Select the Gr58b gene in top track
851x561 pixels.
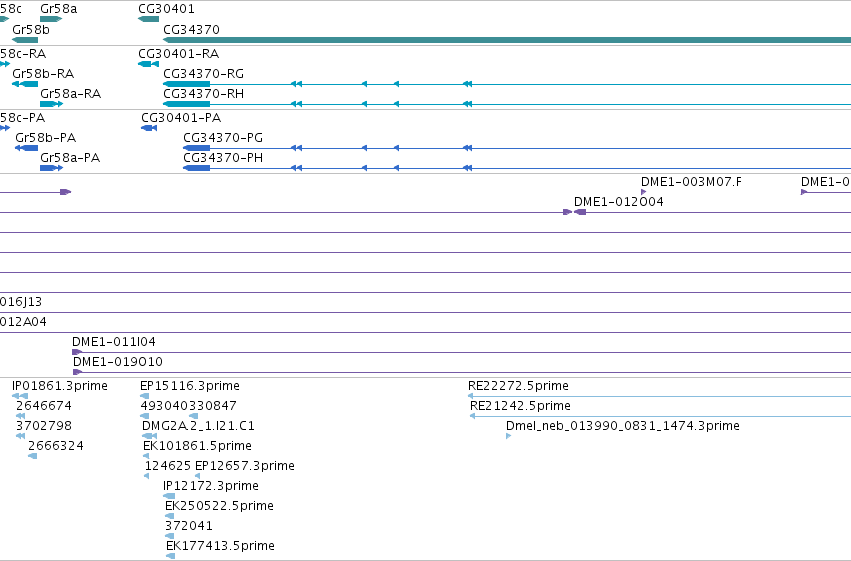coord(25,40)
